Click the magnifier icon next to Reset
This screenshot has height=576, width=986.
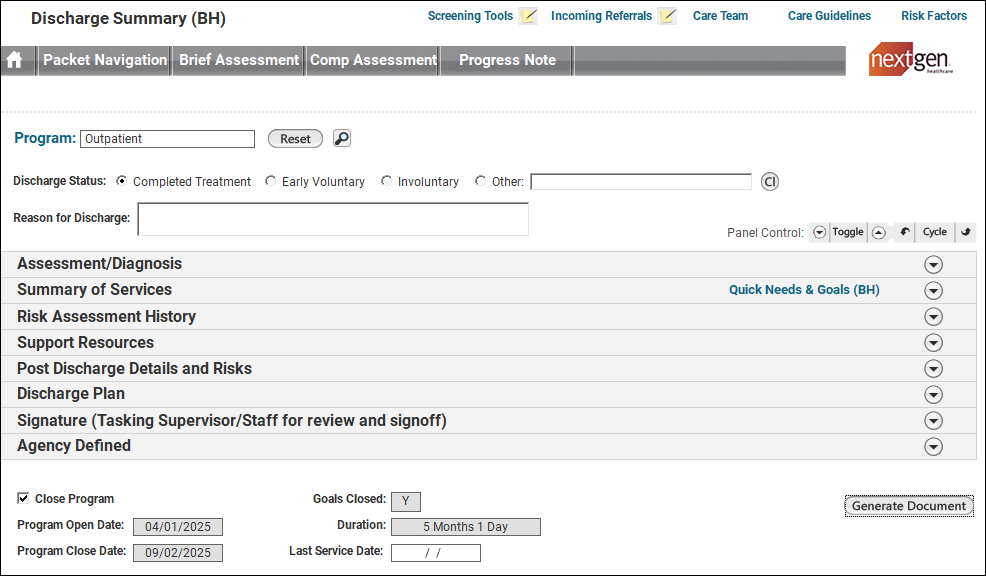[x=342, y=139]
